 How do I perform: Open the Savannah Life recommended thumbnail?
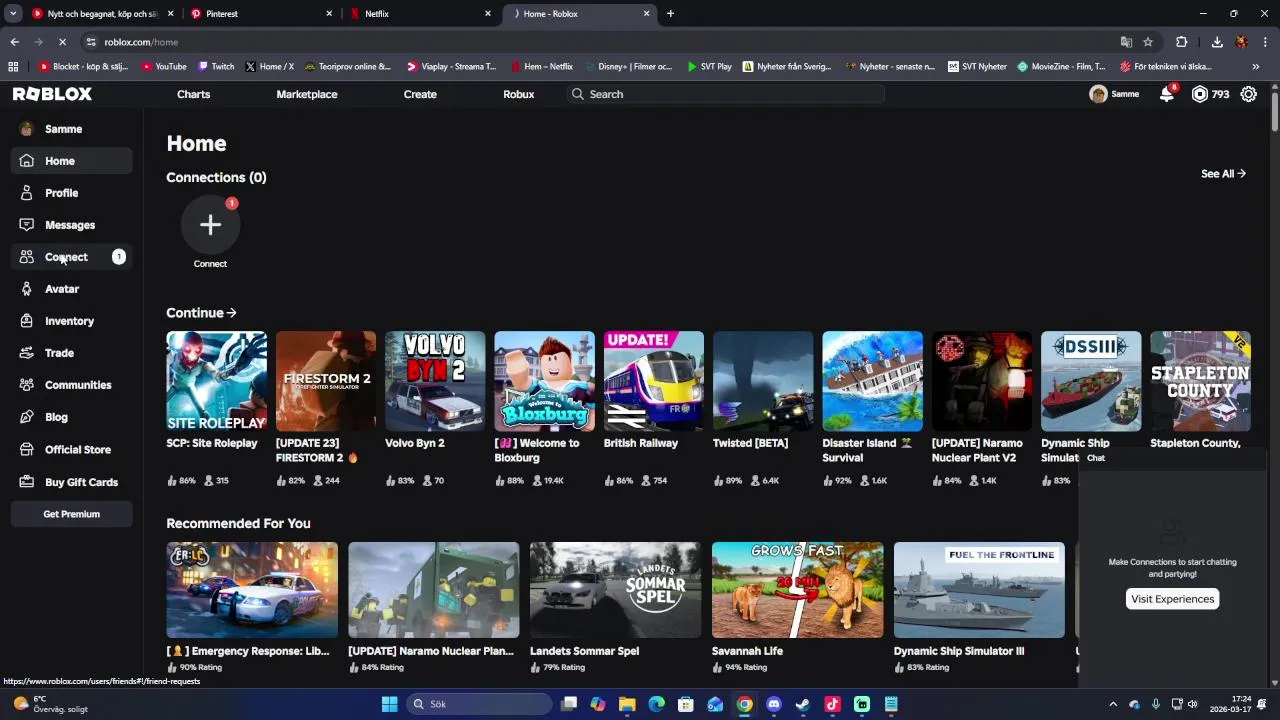coord(797,590)
